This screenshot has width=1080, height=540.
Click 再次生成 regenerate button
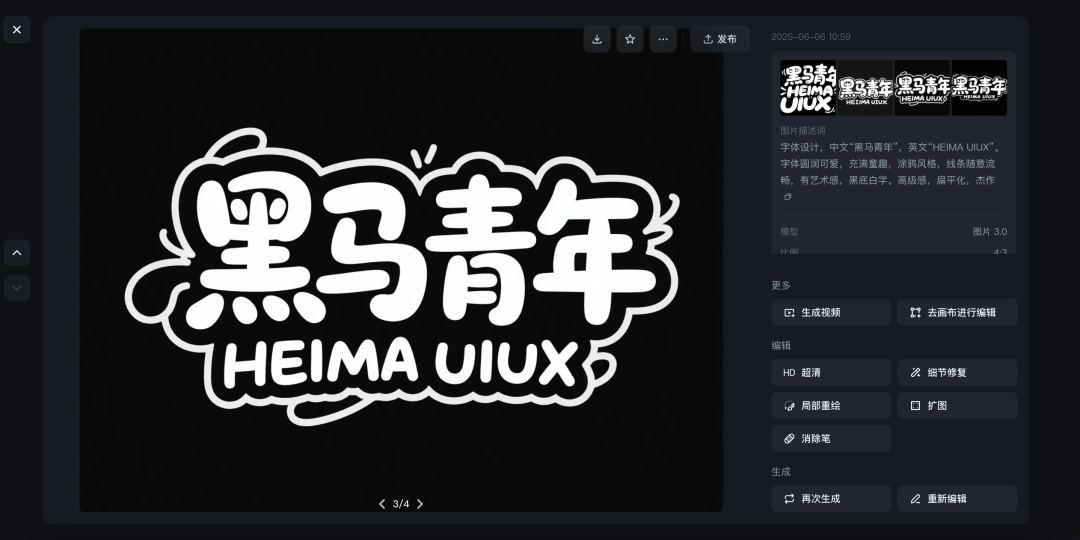coord(831,499)
